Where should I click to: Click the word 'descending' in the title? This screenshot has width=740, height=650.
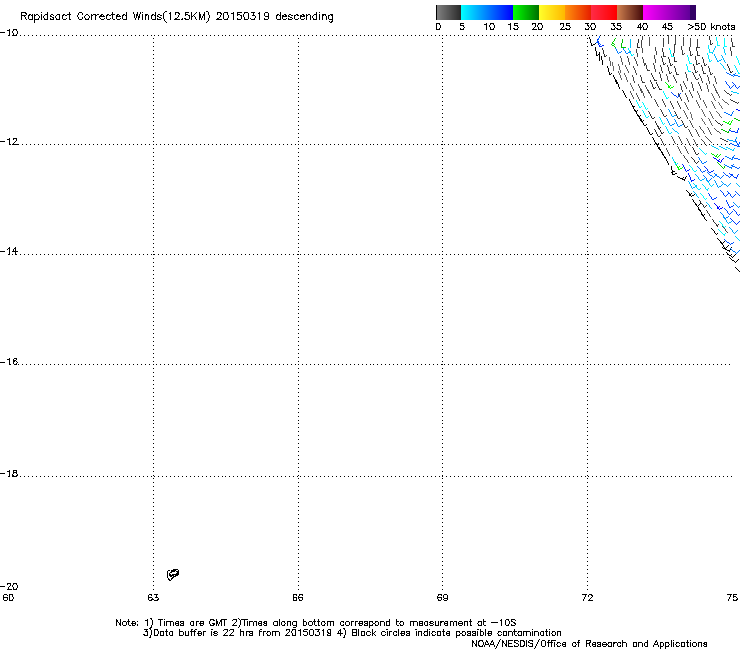(304, 17)
